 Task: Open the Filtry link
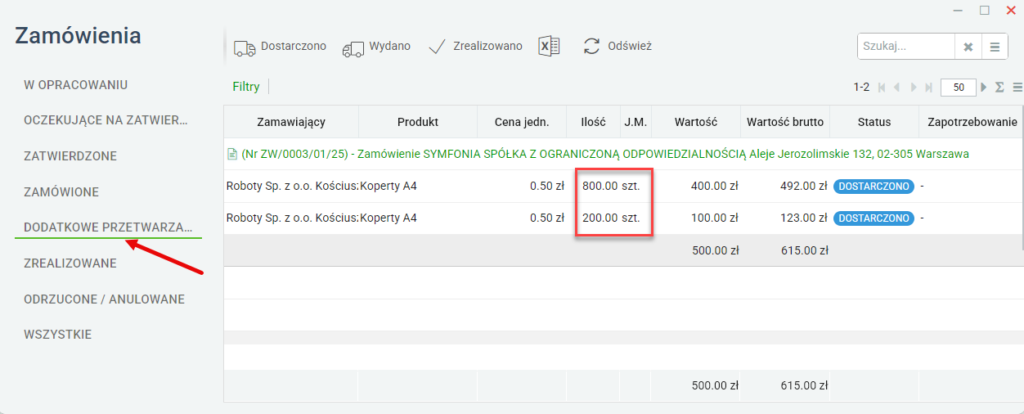[246, 86]
